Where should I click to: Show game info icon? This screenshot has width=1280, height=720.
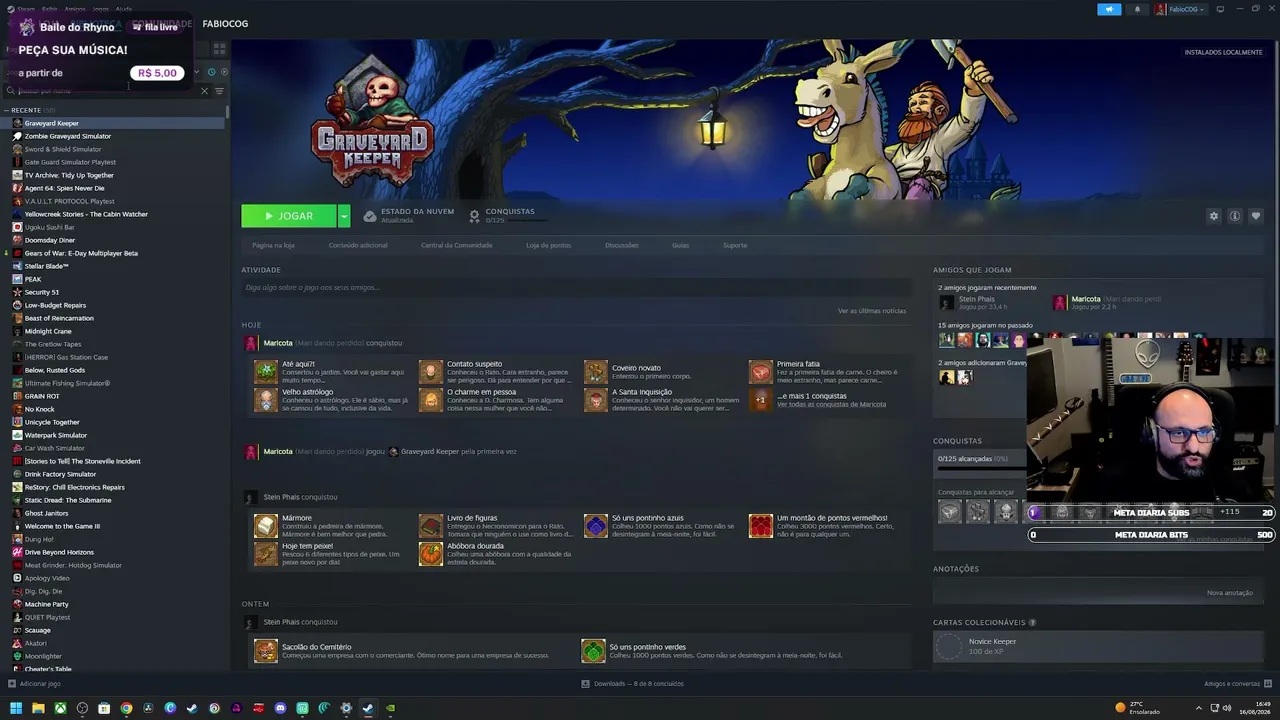coord(1235,216)
